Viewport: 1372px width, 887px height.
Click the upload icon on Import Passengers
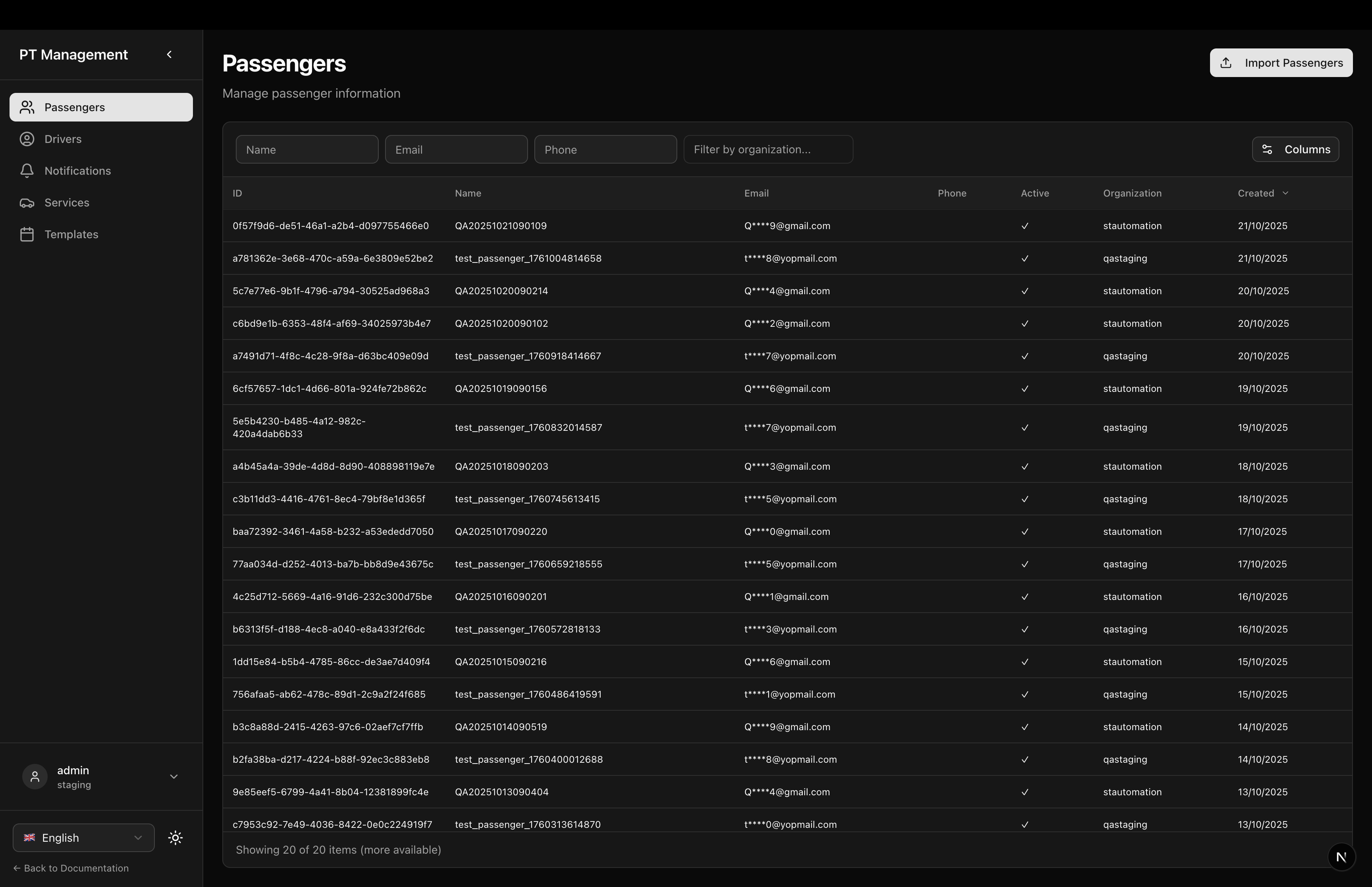(1226, 63)
